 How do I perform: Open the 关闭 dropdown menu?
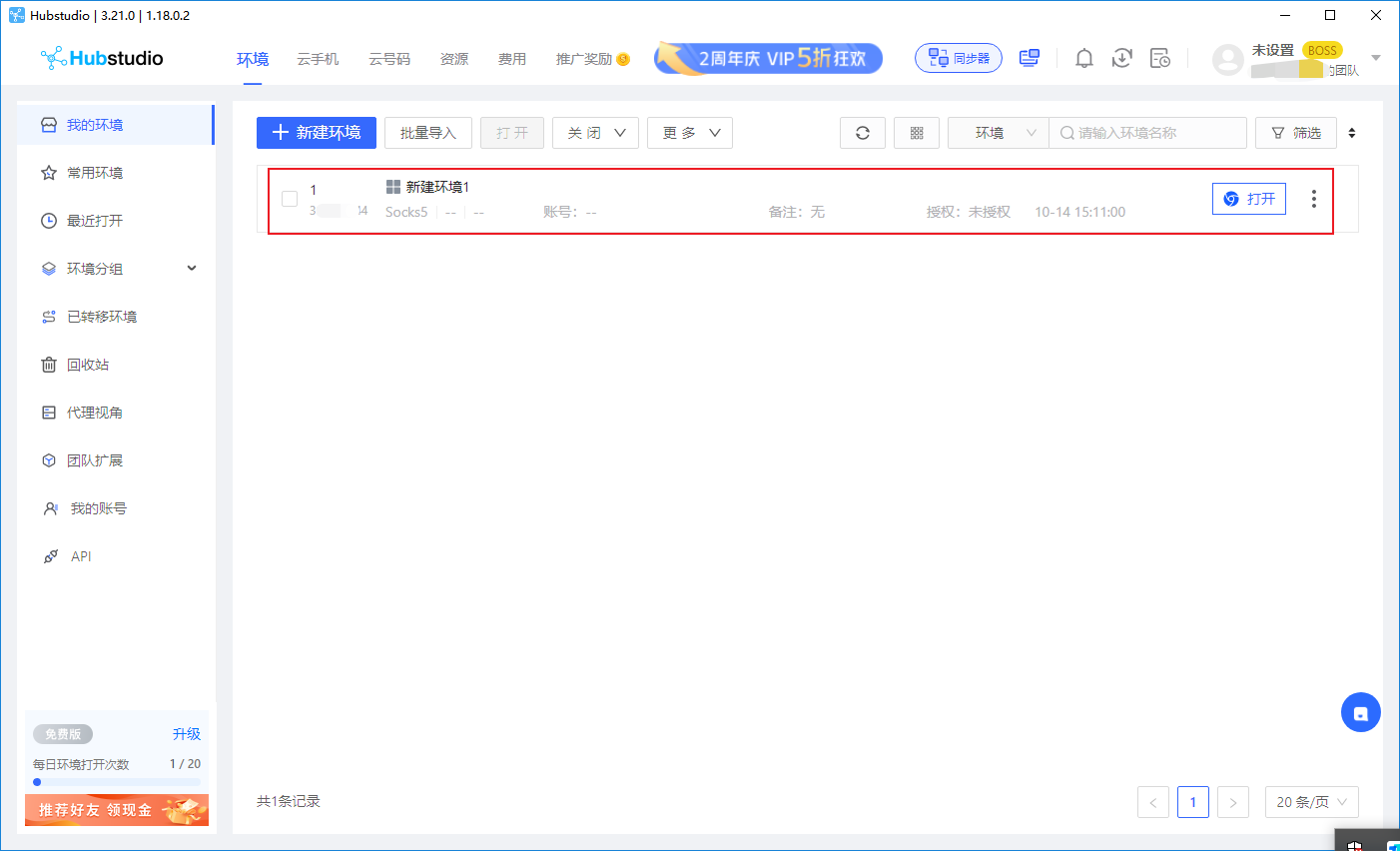(595, 132)
